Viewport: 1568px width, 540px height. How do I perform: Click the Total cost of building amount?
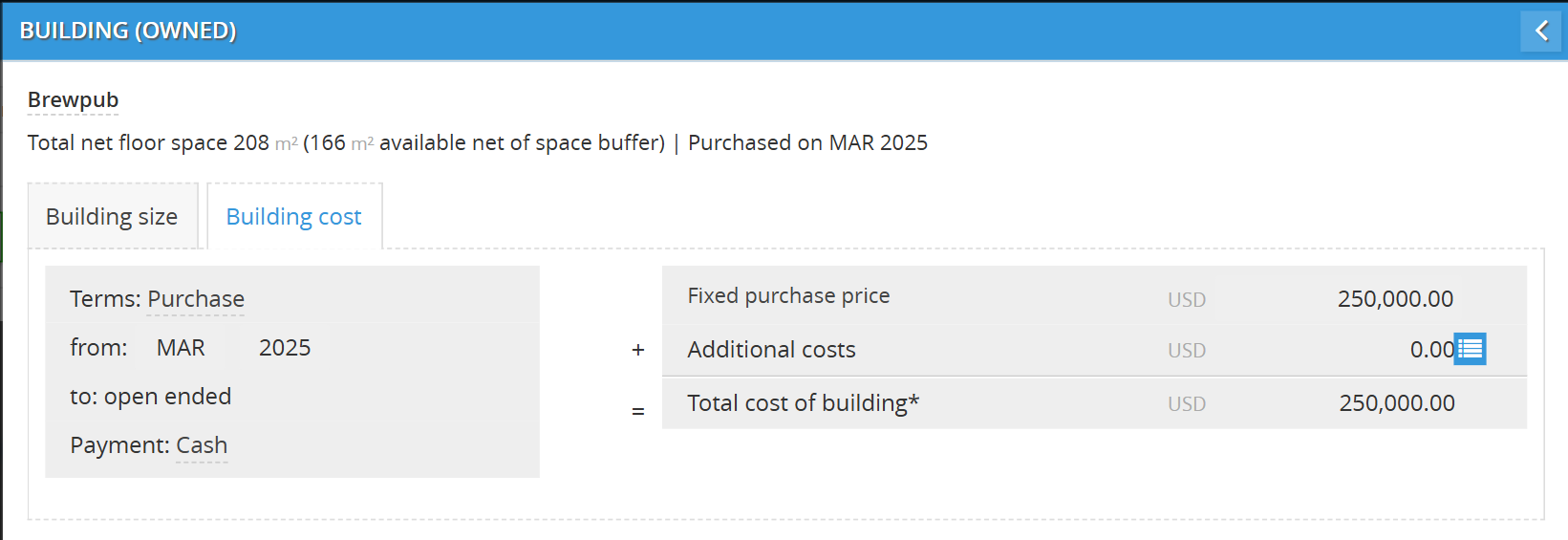[x=1396, y=403]
